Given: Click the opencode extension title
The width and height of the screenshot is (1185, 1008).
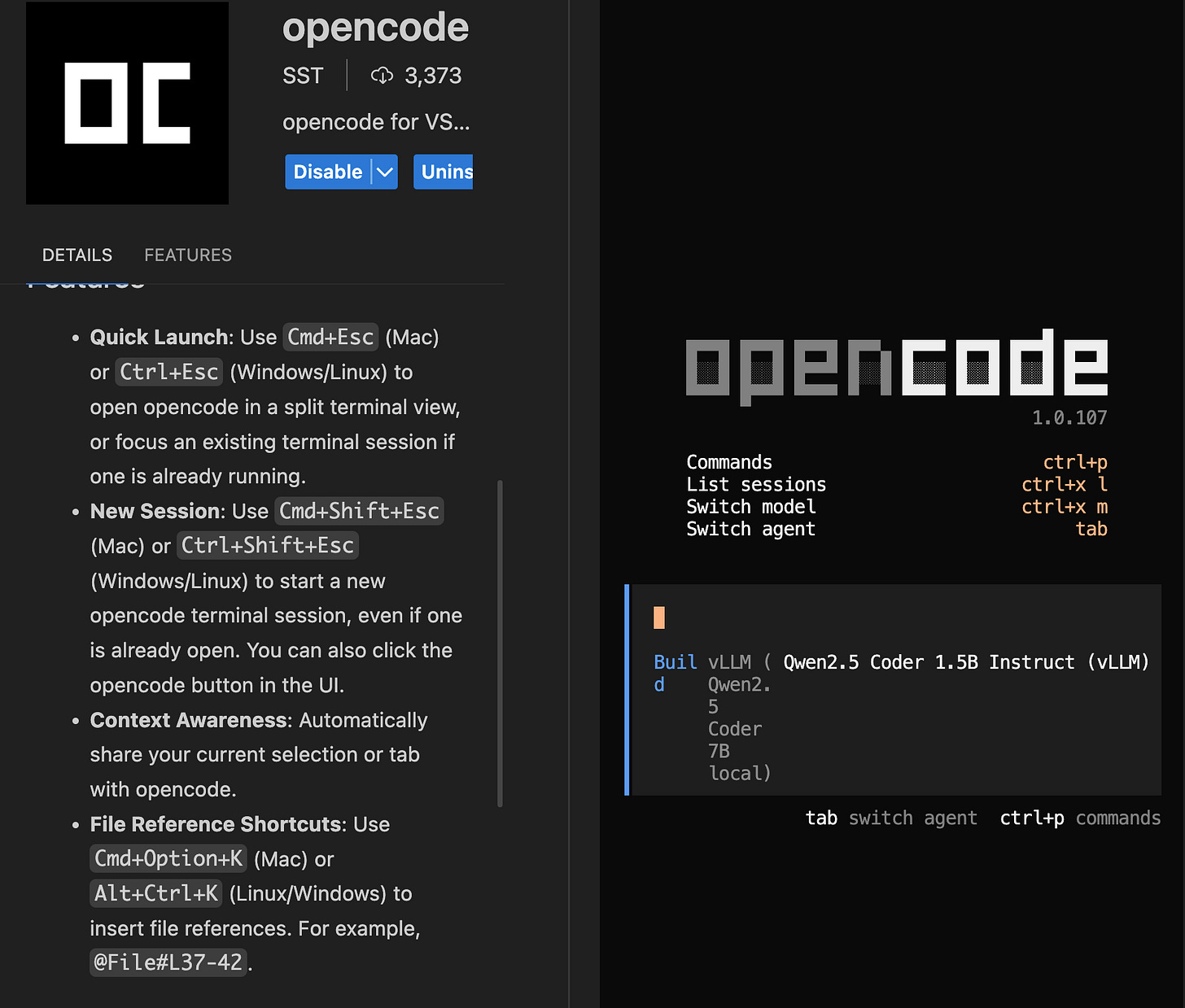Looking at the screenshot, I should click(375, 28).
